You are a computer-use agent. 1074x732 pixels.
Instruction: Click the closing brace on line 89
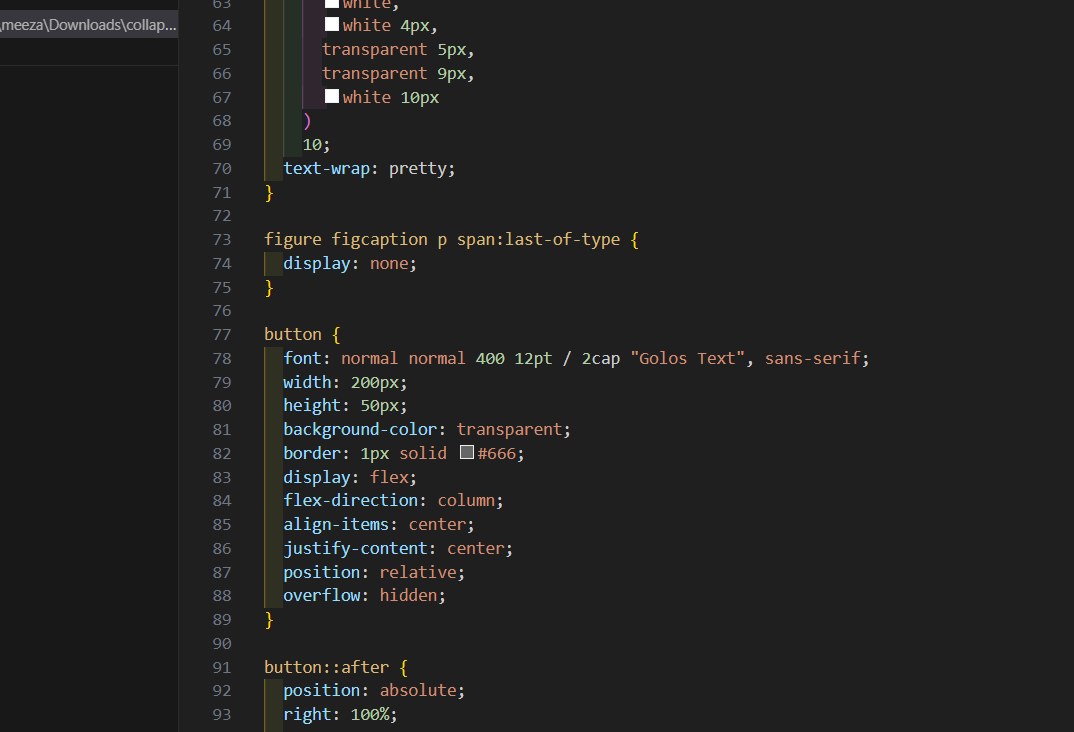click(x=267, y=619)
